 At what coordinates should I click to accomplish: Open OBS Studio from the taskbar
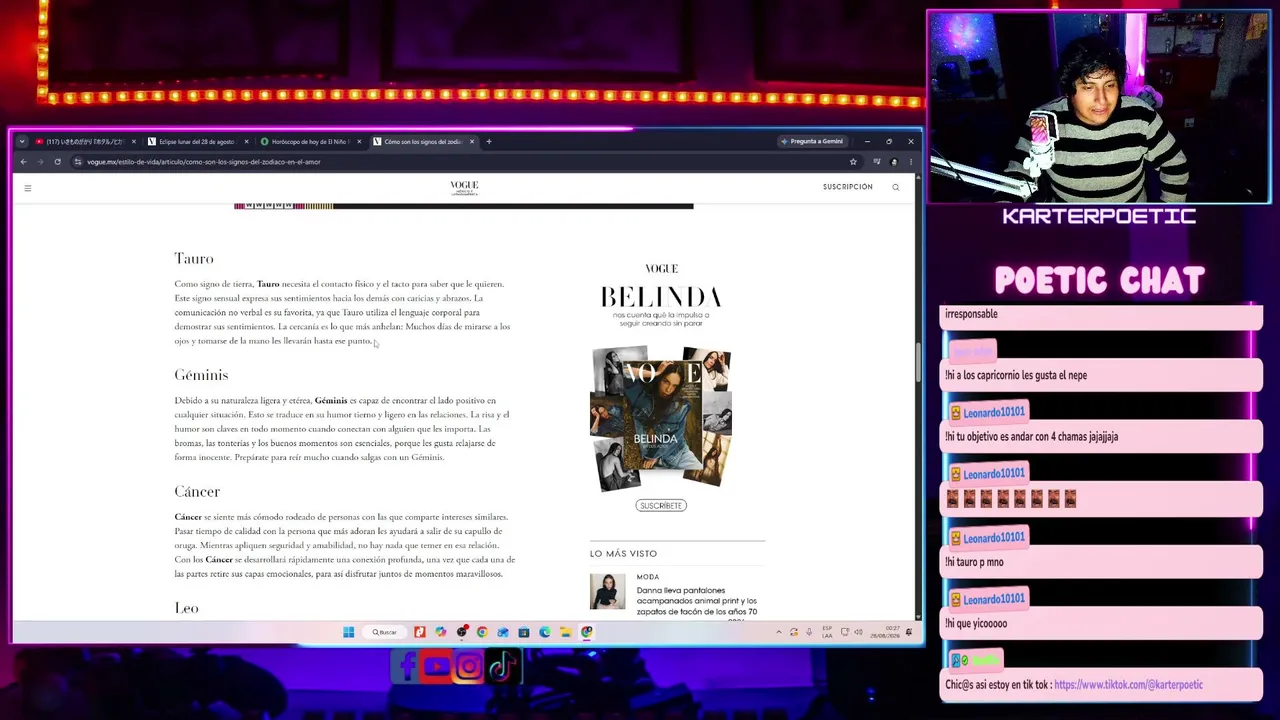click(461, 632)
